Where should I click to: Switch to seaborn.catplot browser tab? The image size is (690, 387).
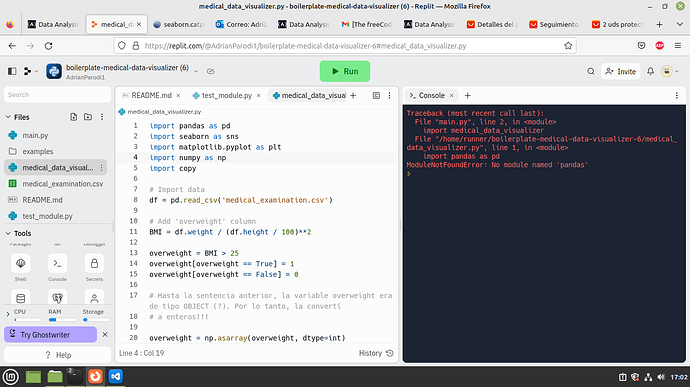tap(179, 24)
